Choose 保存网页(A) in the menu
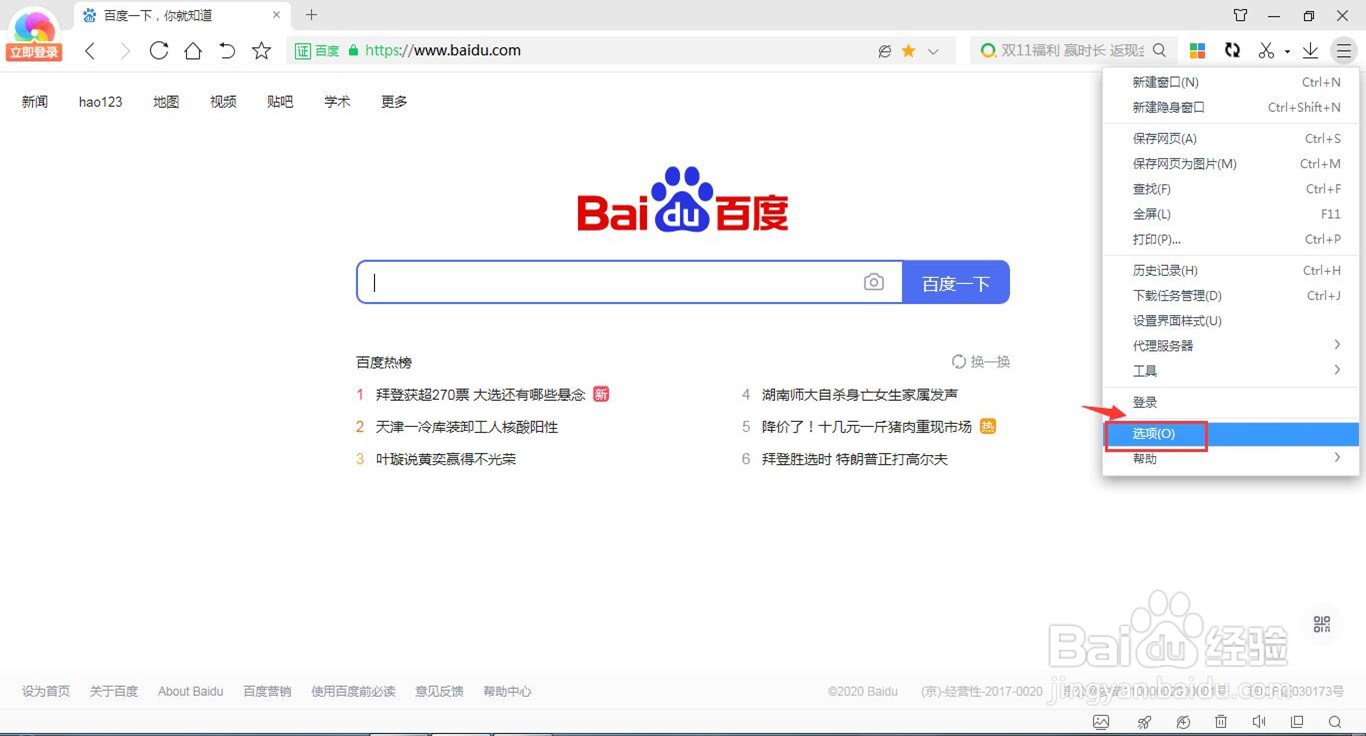 point(1231,138)
